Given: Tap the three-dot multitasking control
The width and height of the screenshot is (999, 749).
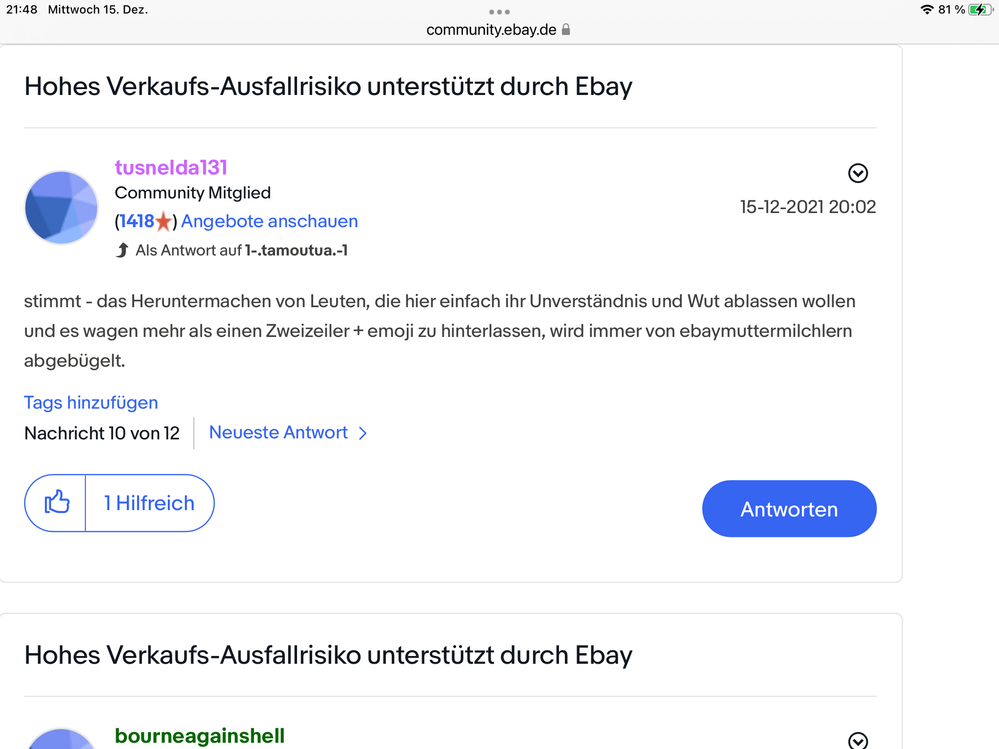Looking at the screenshot, I should 499,12.
